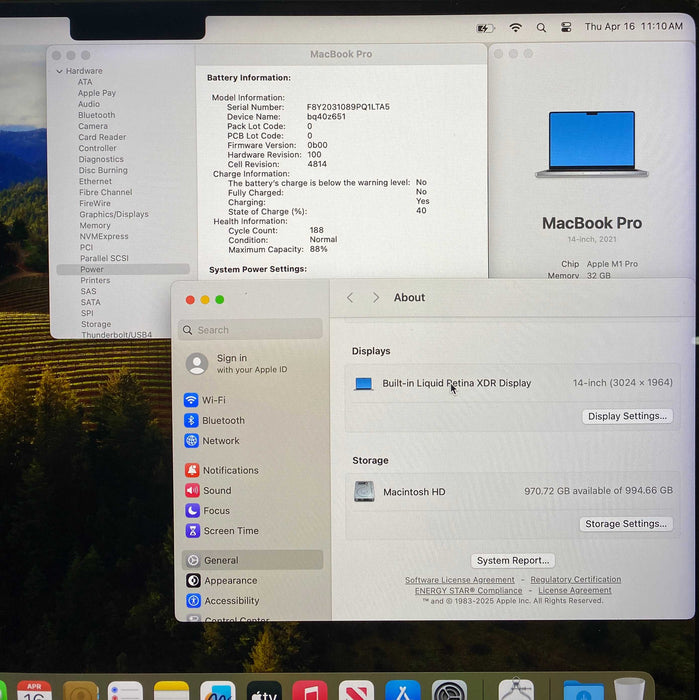
Task: Open Reminders from the Dock
Action: pos(125,690)
